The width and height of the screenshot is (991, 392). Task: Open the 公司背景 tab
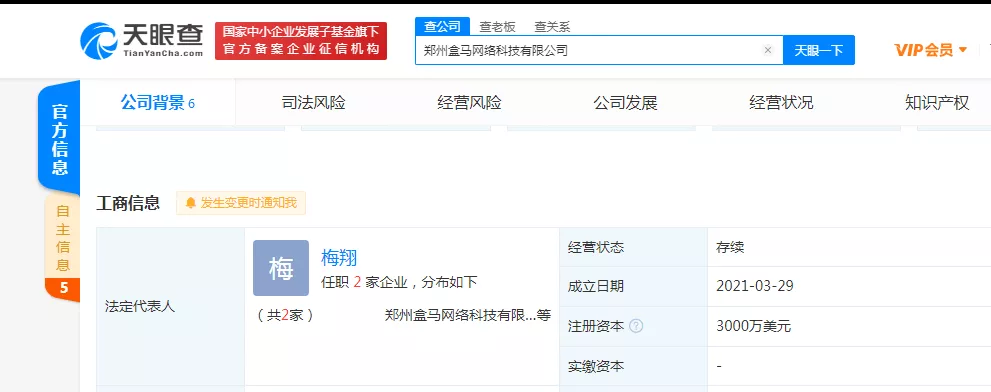click(x=158, y=102)
